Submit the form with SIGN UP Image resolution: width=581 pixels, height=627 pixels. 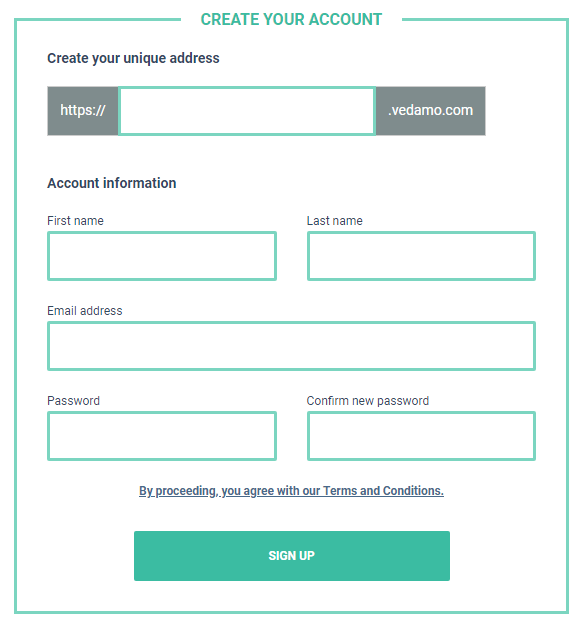(291, 555)
